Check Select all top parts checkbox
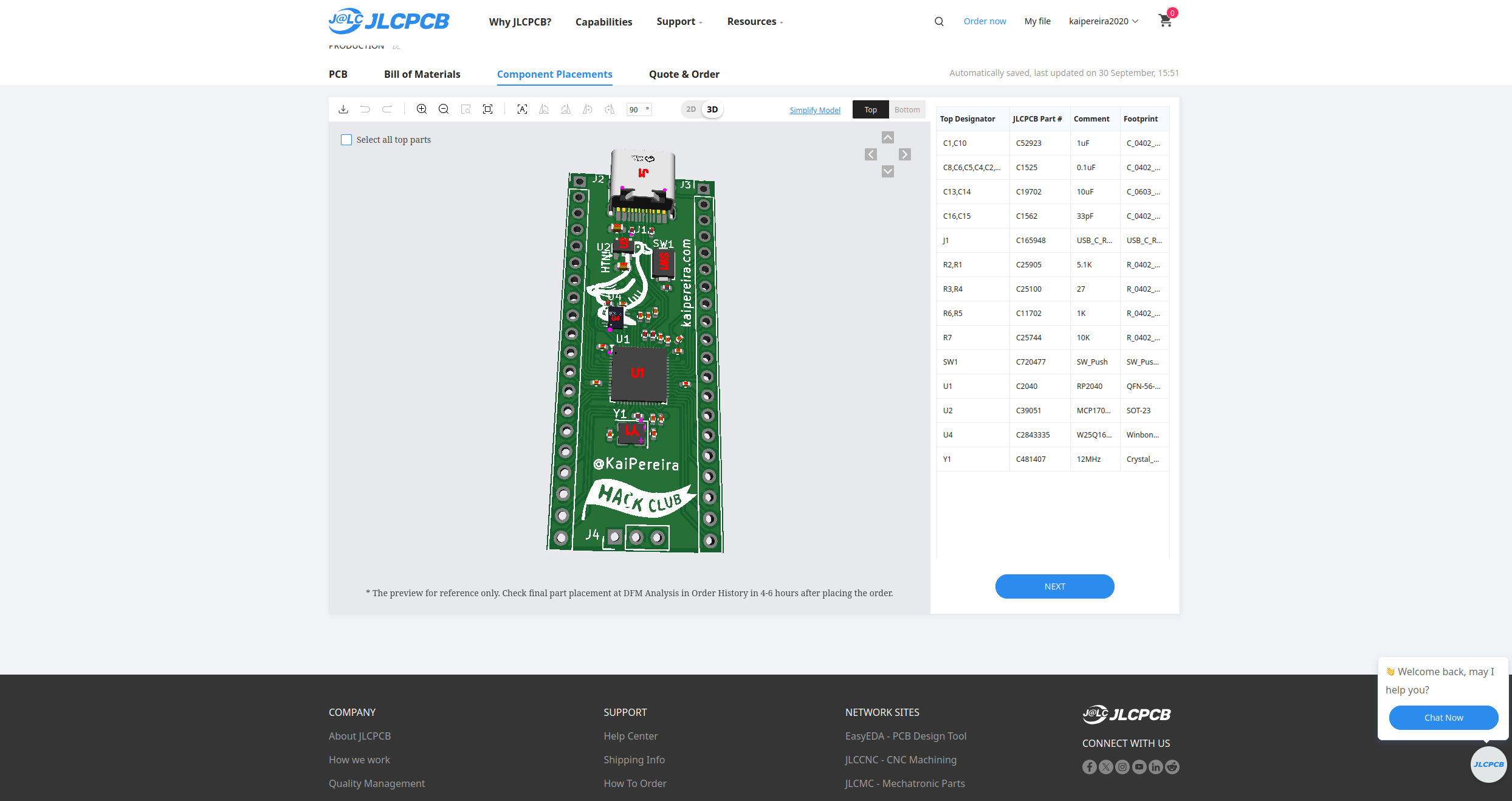Image resolution: width=1512 pixels, height=801 pixels. pos(346,140)
